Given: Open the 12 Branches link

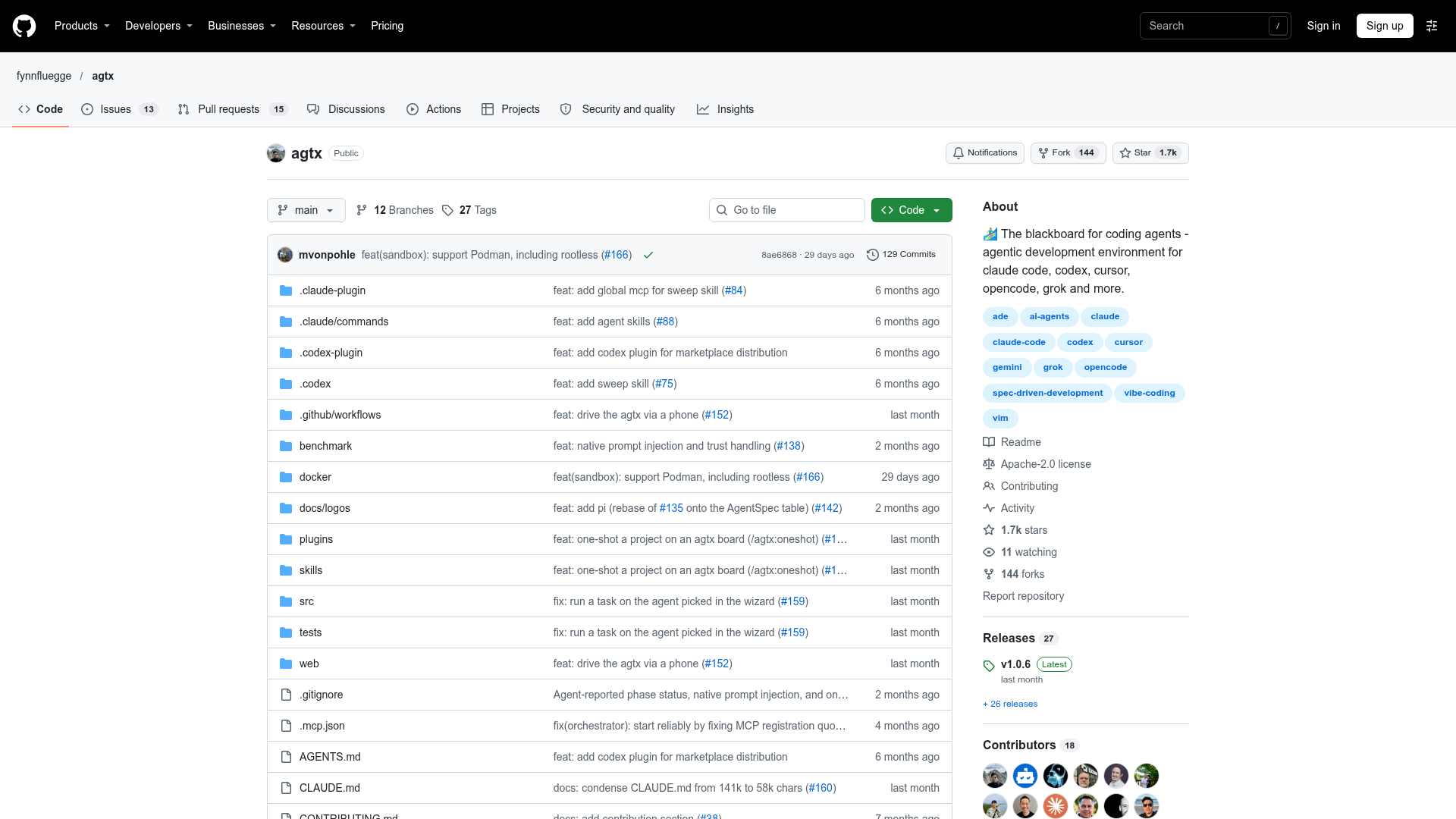Looking at the screenshot, I should tap(395, 210).
